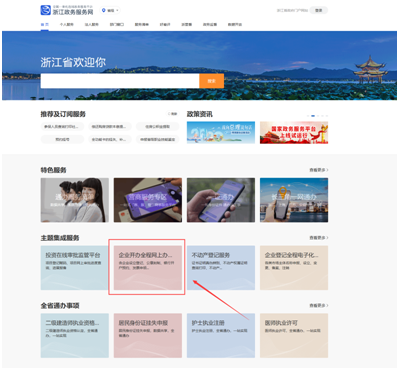Open the 营商服务专区 featured card
Screen dimensions: 399x370
[148, 200]
